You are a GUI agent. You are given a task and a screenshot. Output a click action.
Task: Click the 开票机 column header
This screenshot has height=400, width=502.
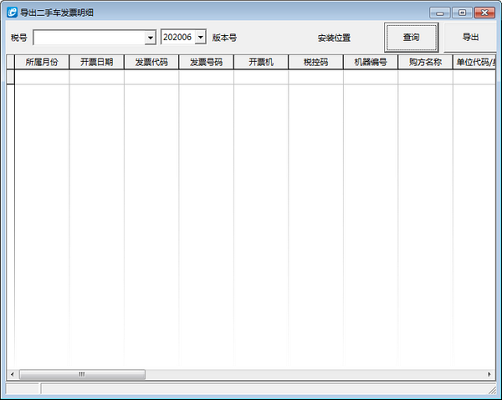[261, 62]
